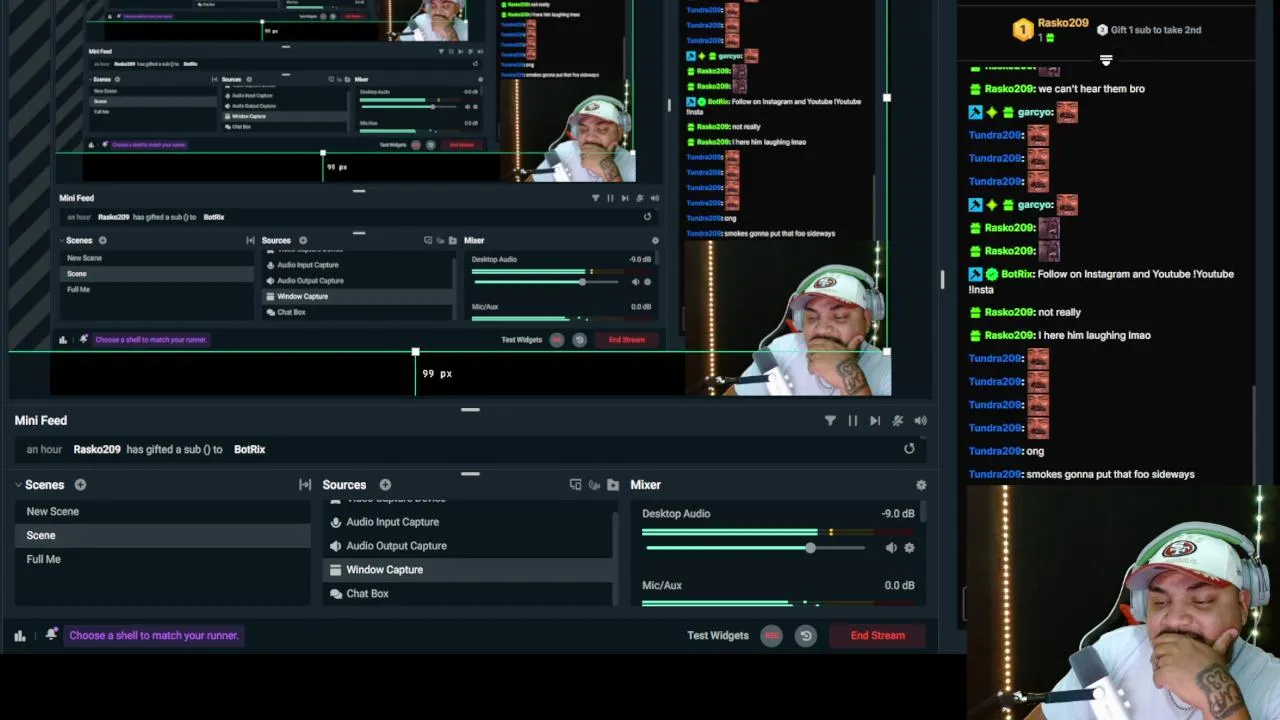This screenshot has height=720, width=1280.
Task: Click the verified badge next to BotRix in chat
Action: point(992,274)
